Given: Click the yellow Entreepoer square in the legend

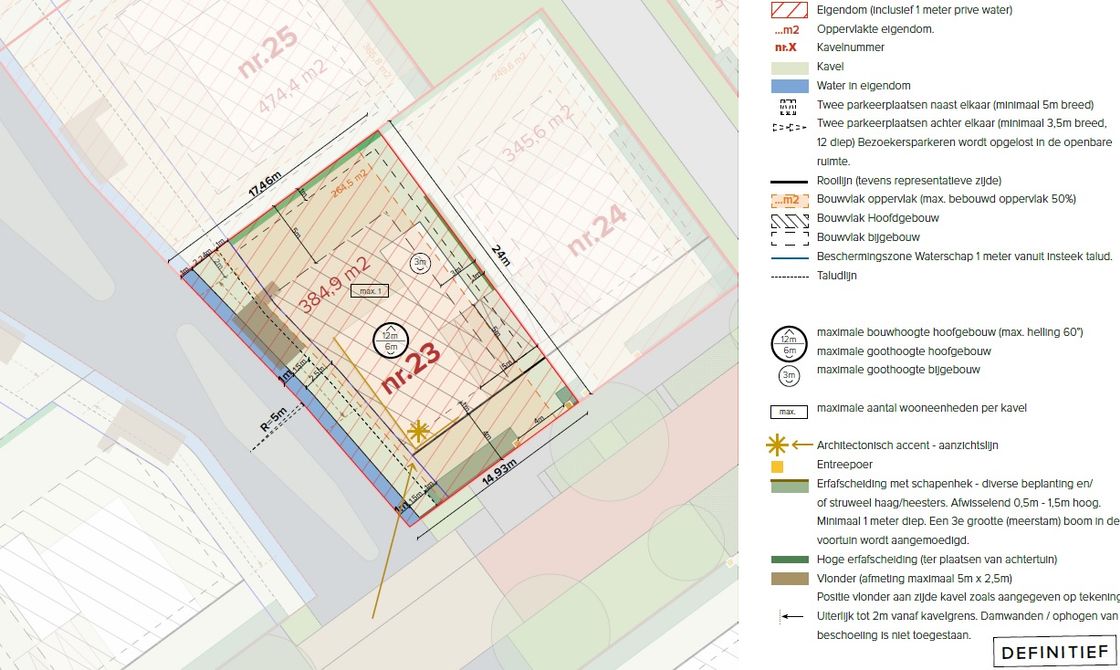Looking at the screenshot, I should (x=777, y=466).
